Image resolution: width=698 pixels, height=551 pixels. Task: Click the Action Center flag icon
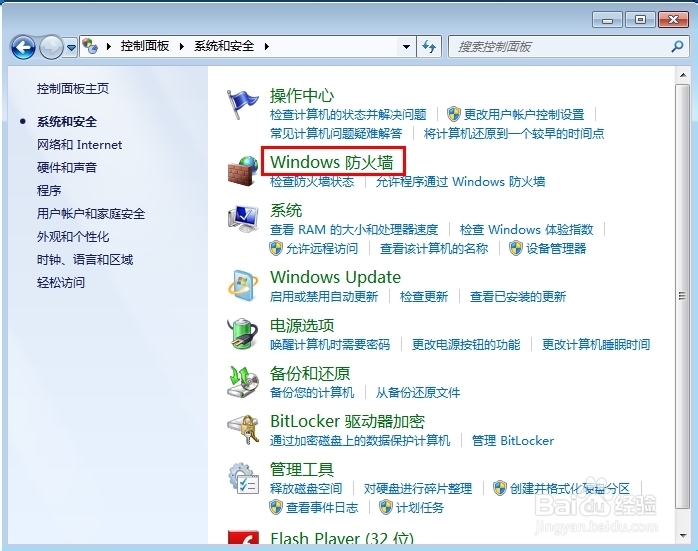(x=242, y=105)
